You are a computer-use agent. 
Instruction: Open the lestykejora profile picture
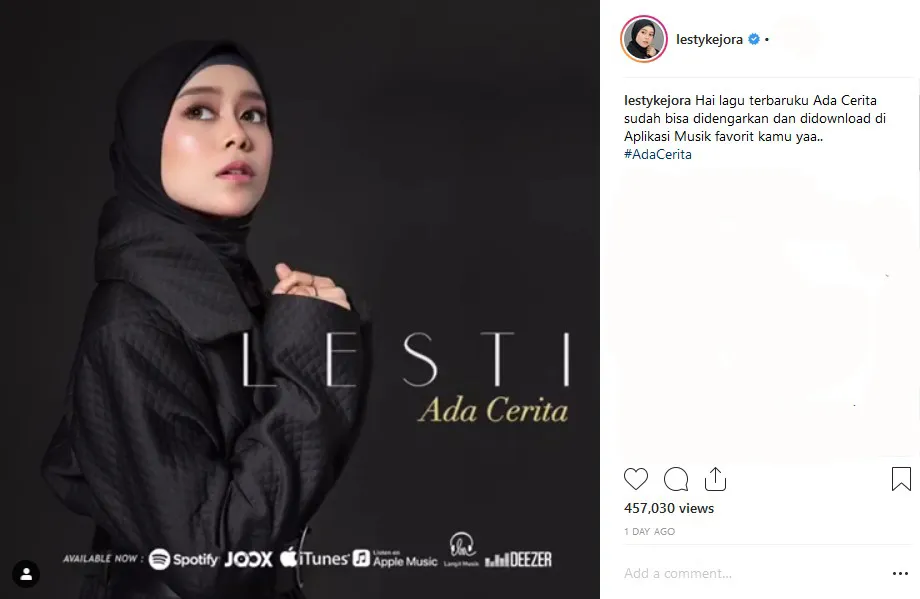pyautogui.click(x=644, y=39)
